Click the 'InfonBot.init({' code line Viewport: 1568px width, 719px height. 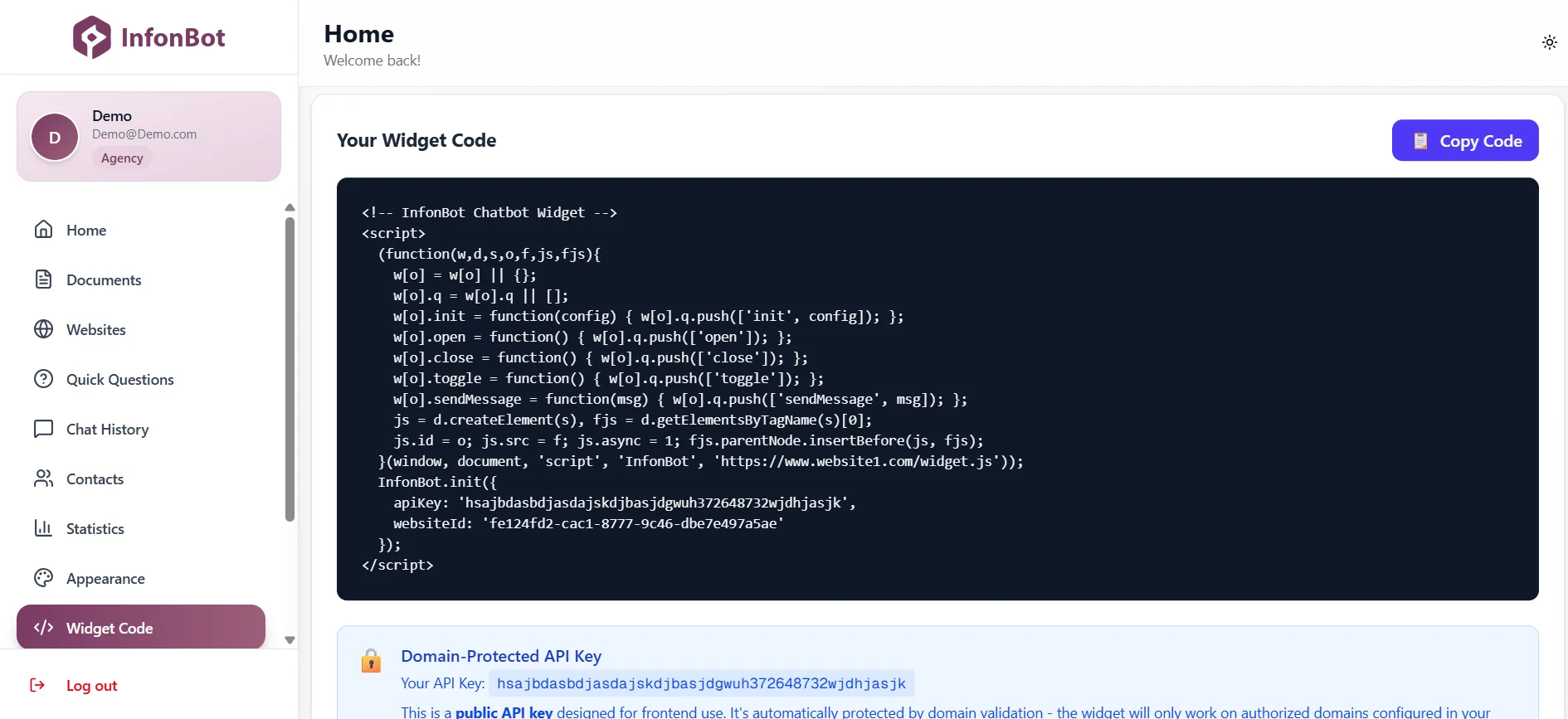(x=437, y=482)
